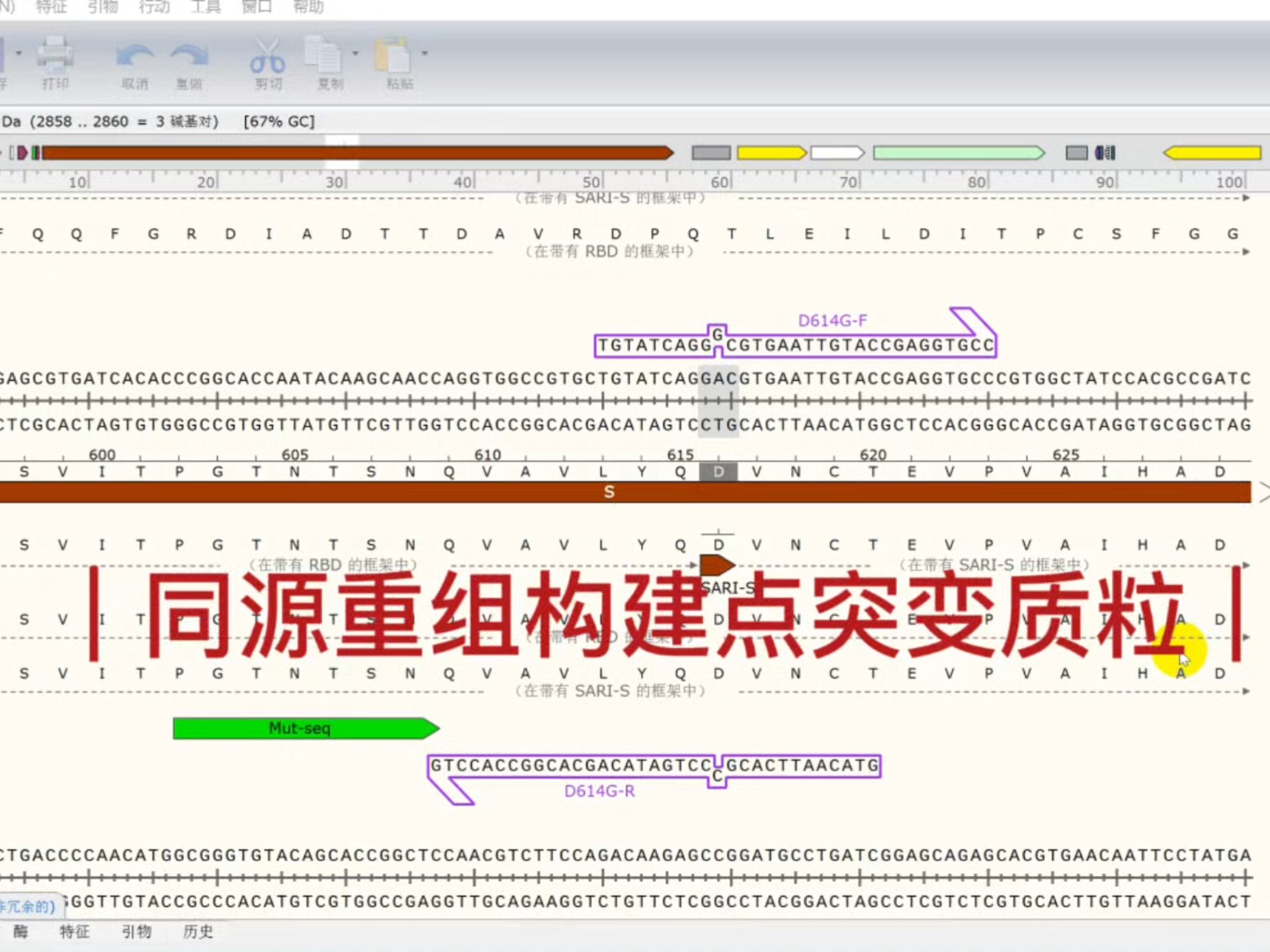
Task: Select the brown S gene feature bar
Action: click(x=607, y=492)
